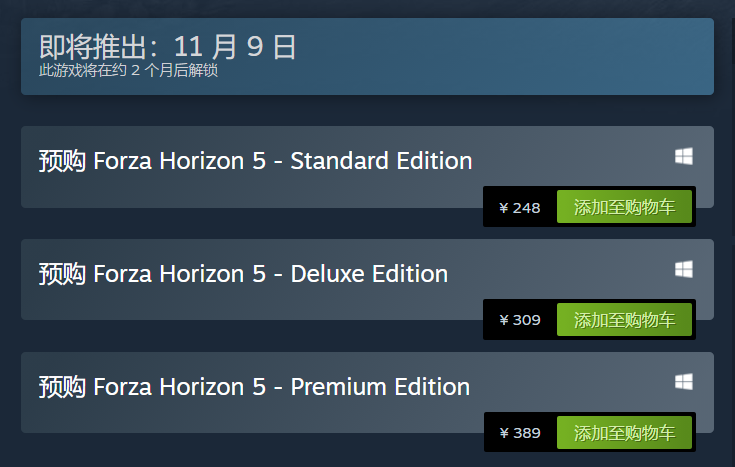This screenshot has height=467, width=735.
Task: Click 预购 prefix on the Standard Edition row
Action: tap(62, 161)
